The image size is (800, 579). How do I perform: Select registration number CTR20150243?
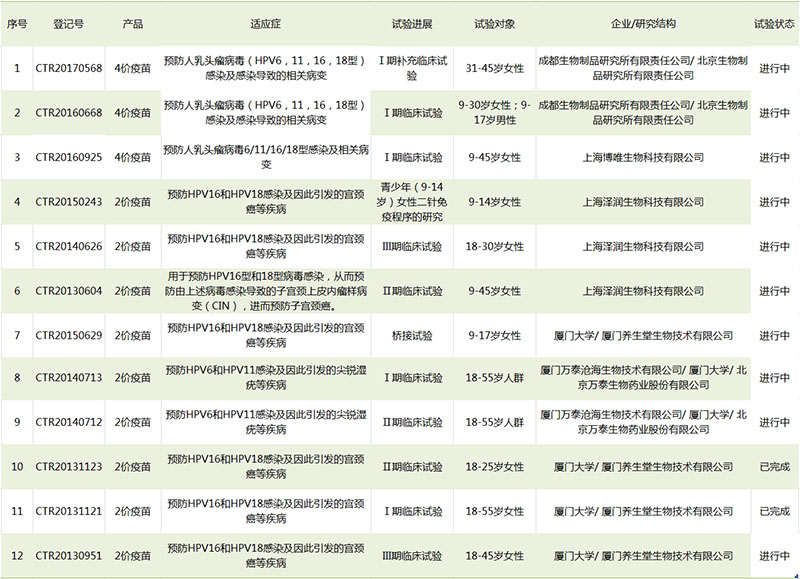click(69, 202)
